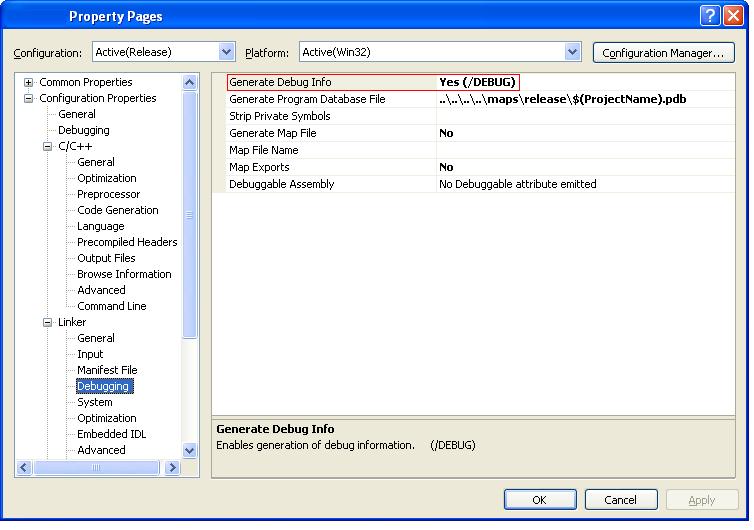Select Output Files in the tree
This screenshot has height=530, width=754.
(106, 258)
